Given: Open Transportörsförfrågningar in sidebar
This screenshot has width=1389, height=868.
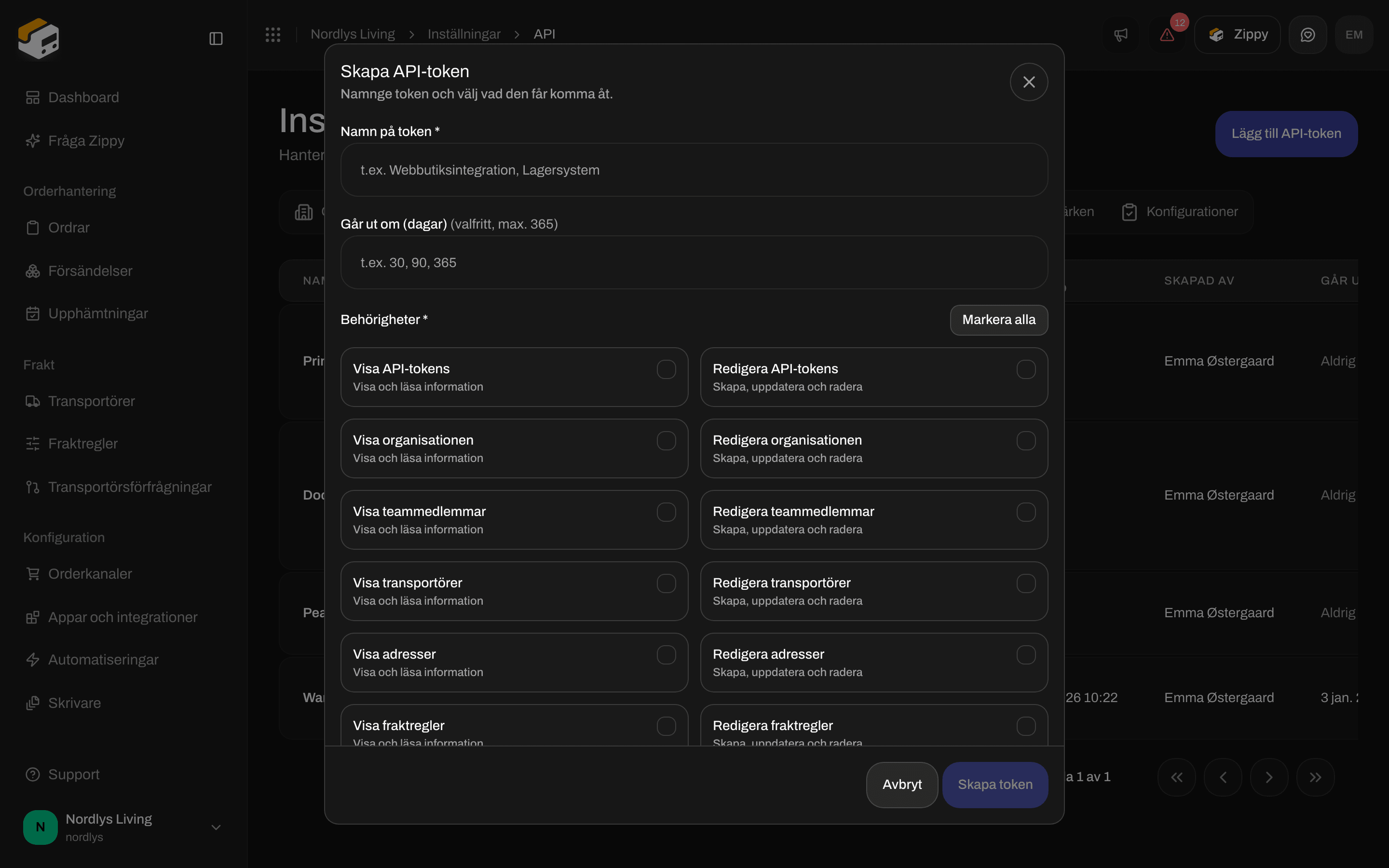Looking at the screenshot, I should coord(118,487).
